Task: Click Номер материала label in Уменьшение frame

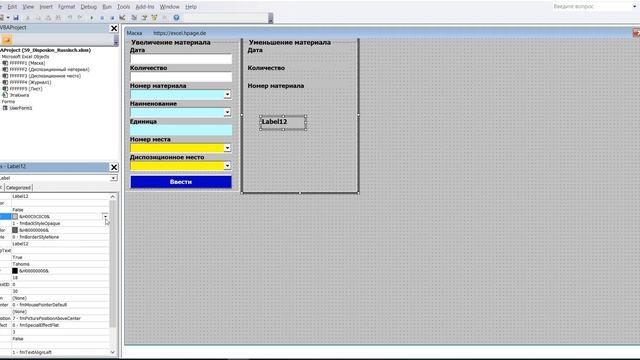Action: (276, 86)
